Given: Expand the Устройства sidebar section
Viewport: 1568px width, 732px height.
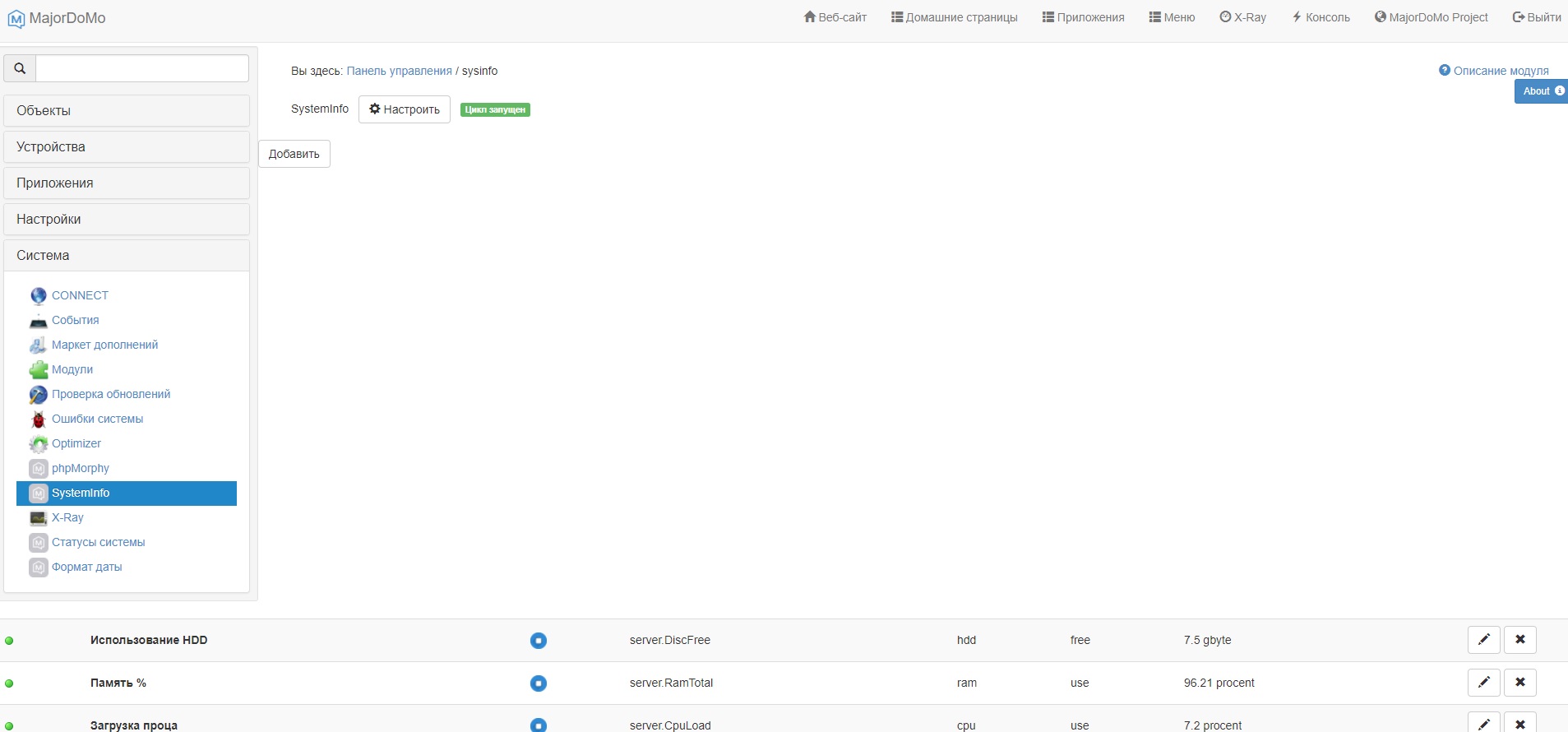Looking at the screenshot, I should coord(127,147).
